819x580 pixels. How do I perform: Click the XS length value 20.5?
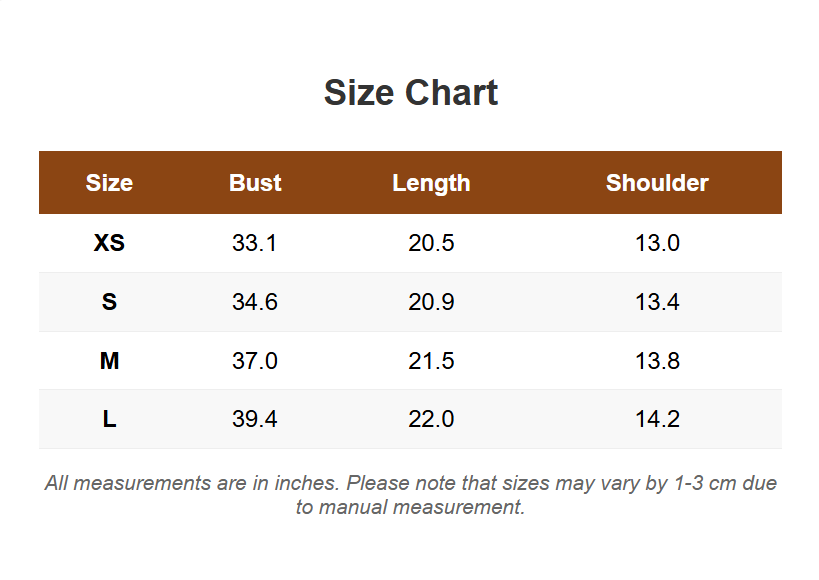click(x=431, y=243)
